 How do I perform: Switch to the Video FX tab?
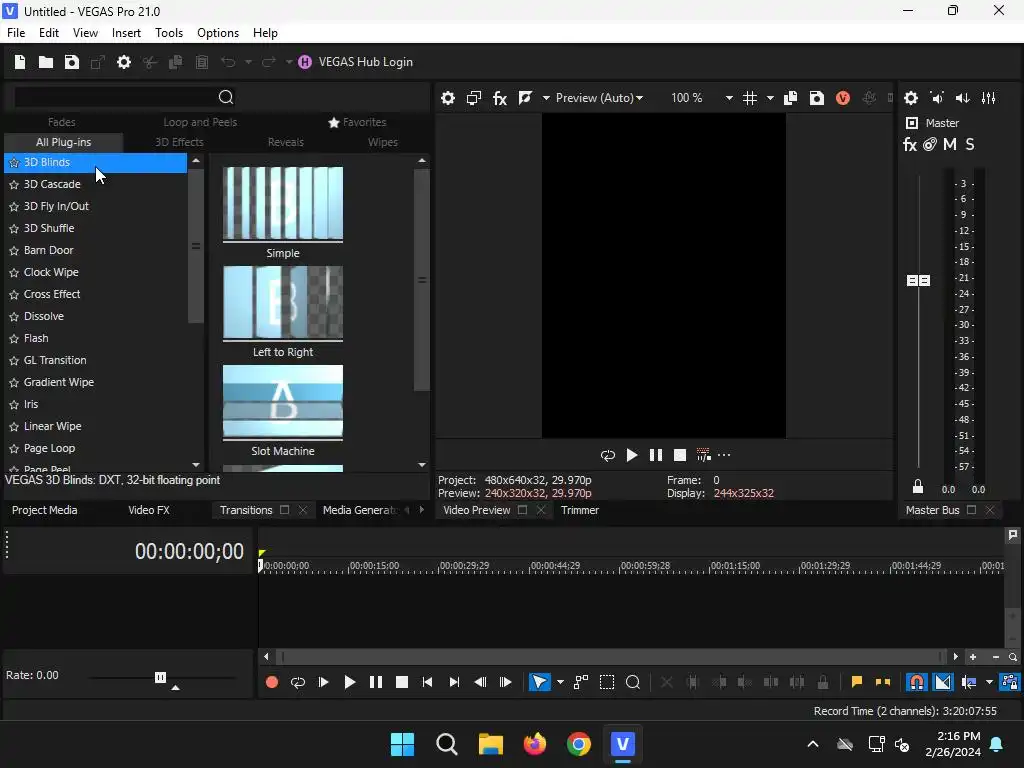pyautogui.click(x=149, y=510)
